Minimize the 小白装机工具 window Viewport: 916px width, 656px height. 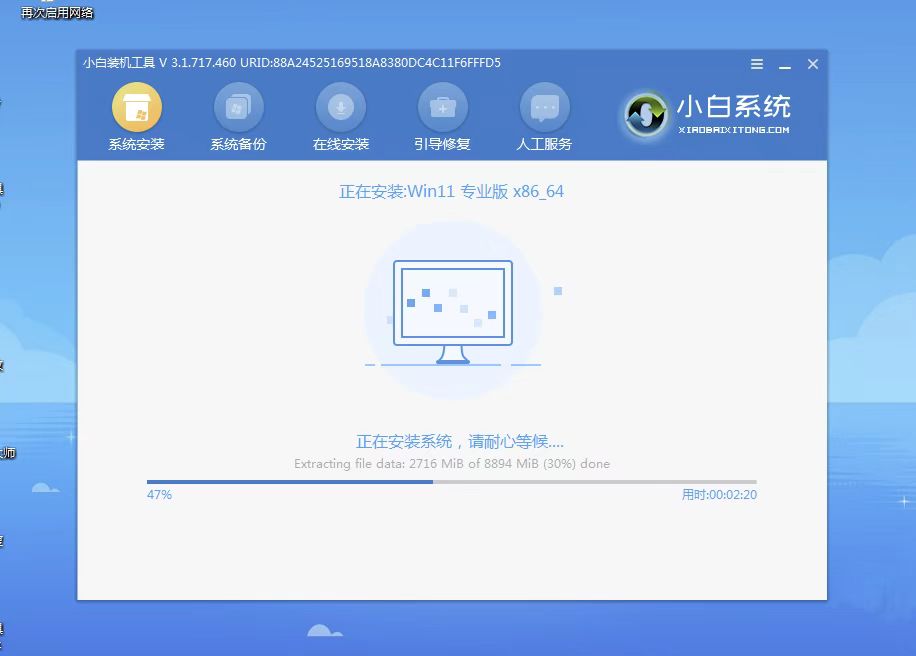pos(785,65)
